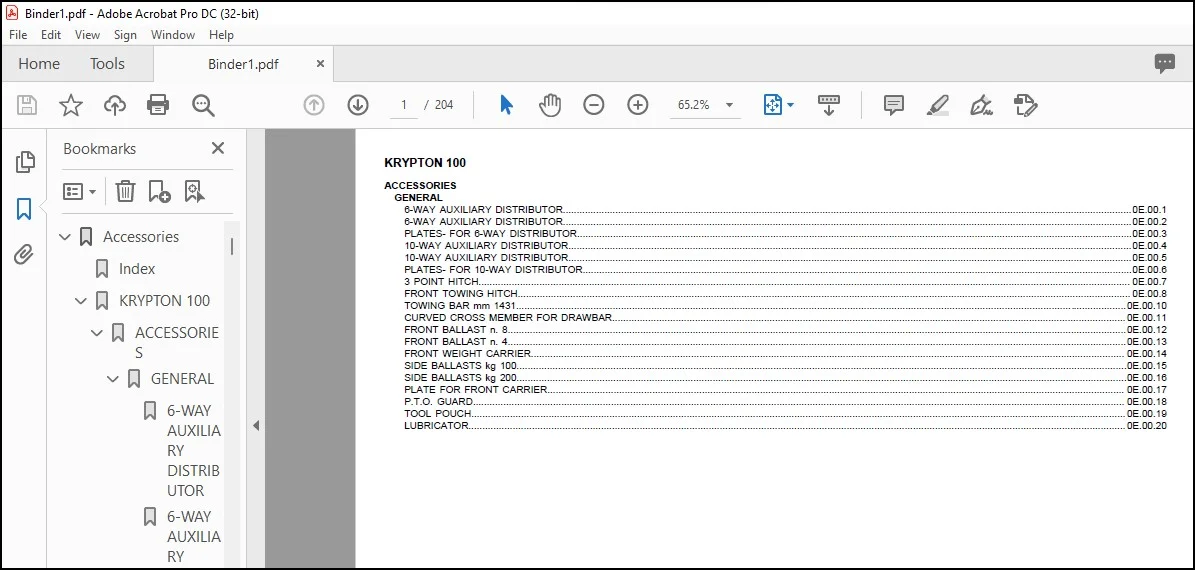Add file to starred bookmarks
This screenshot has width=1195, height=570.
coord(71,105)
